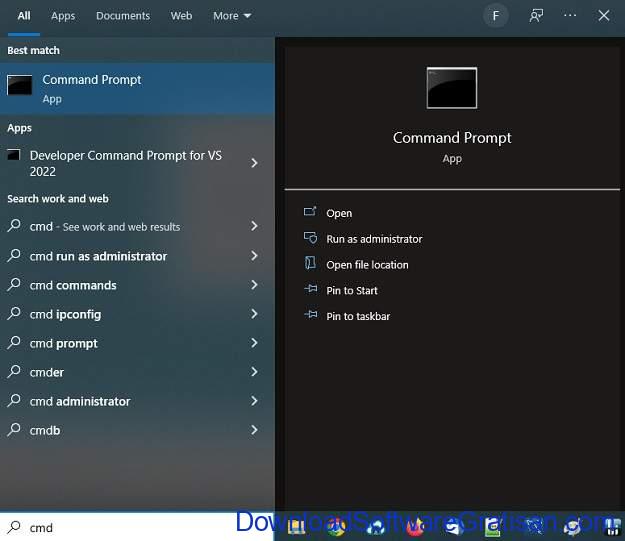Click the search icon beside 'cmder'

point(14,372)
